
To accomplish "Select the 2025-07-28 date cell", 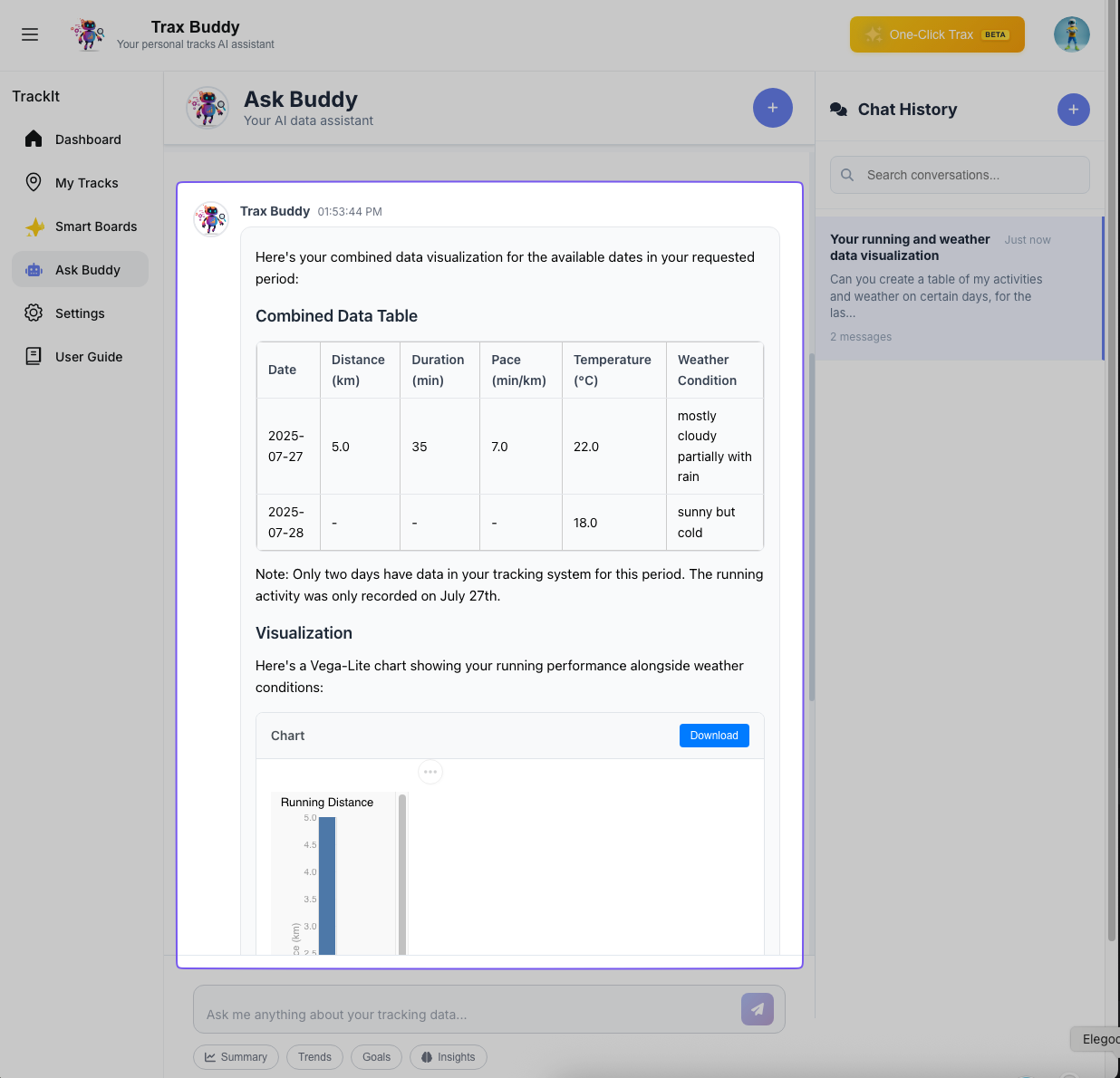I will (288, 522).
